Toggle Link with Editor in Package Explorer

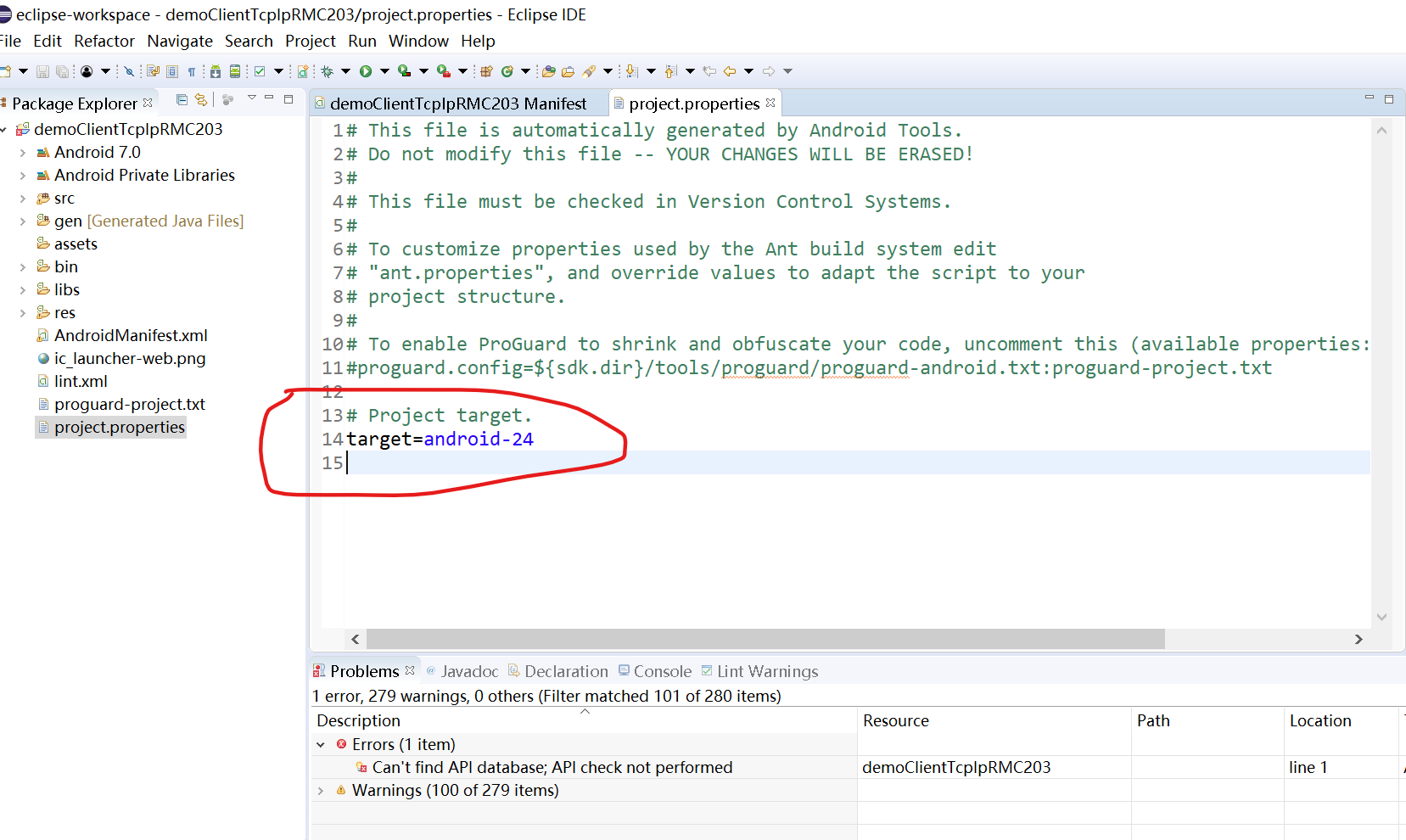pos(201,99)
